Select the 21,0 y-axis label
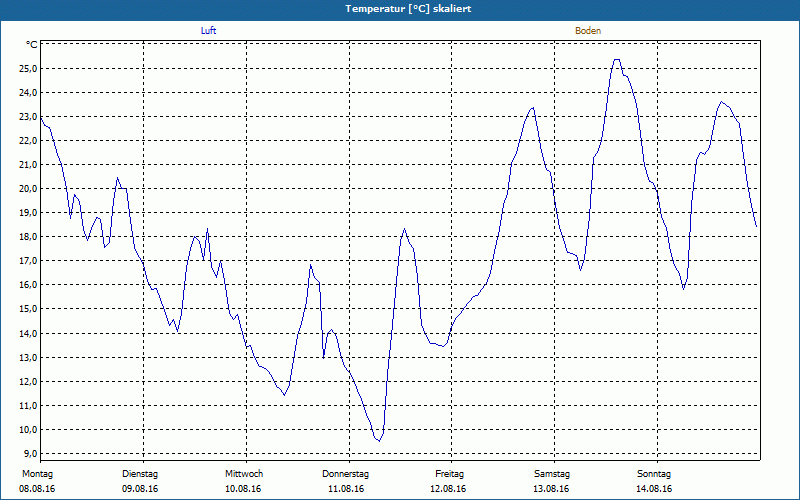 29,164
